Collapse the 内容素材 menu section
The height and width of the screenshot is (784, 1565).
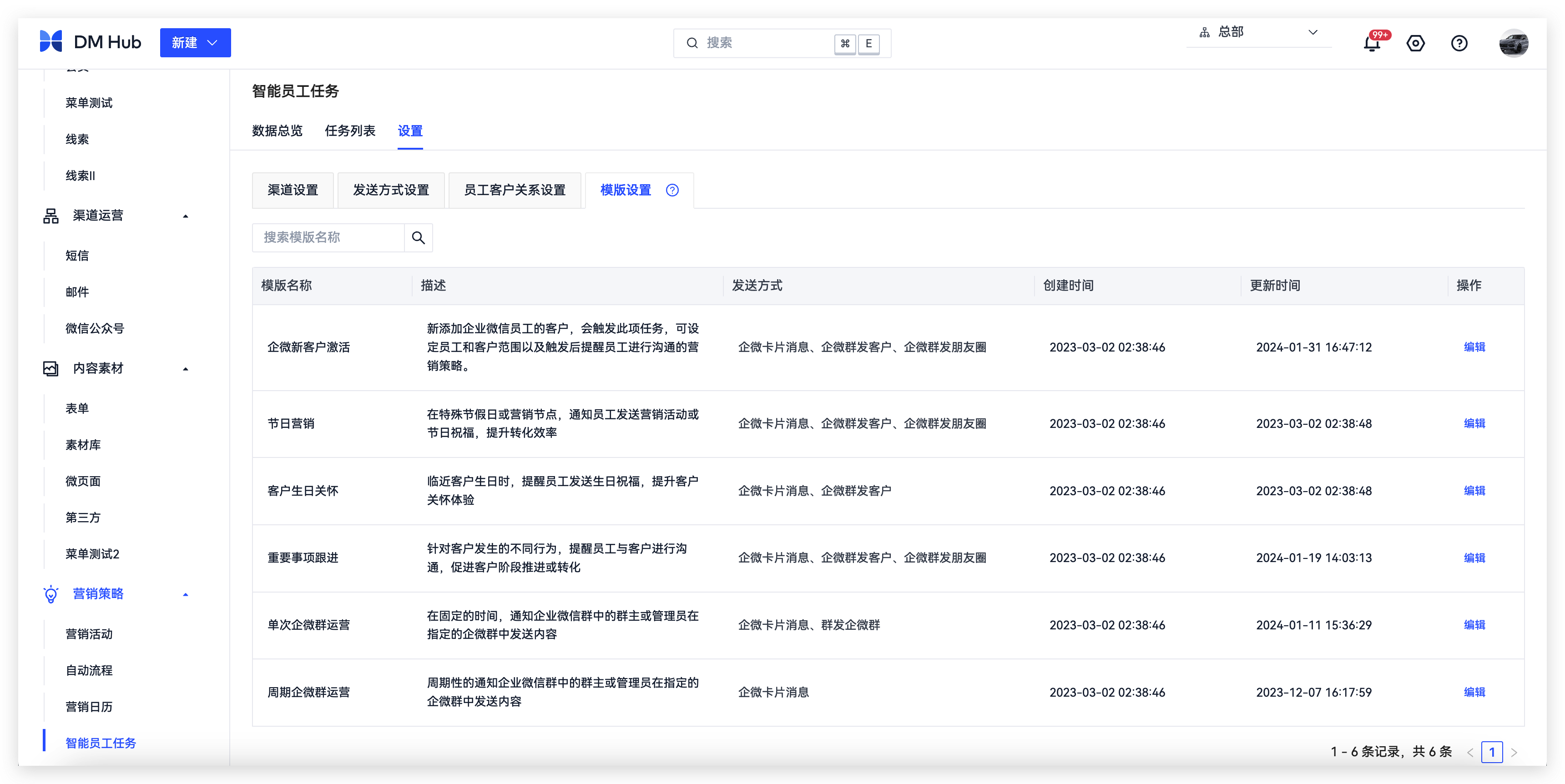[185, 369]
